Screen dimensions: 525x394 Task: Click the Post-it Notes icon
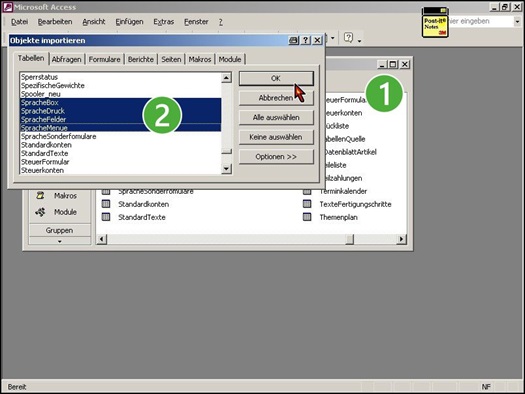click(435, 23)
